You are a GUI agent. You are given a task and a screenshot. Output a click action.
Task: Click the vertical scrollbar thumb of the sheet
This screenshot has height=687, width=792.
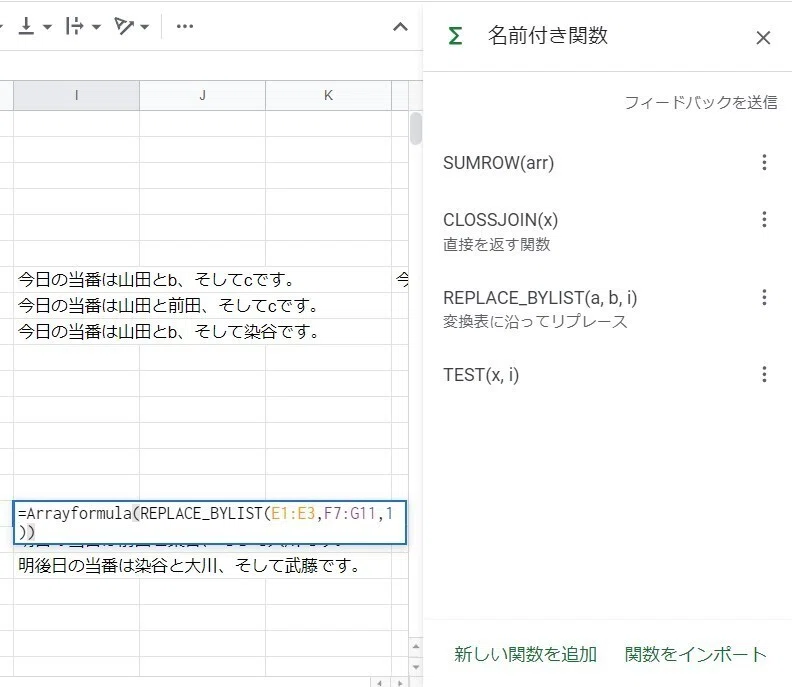(416, 129)
